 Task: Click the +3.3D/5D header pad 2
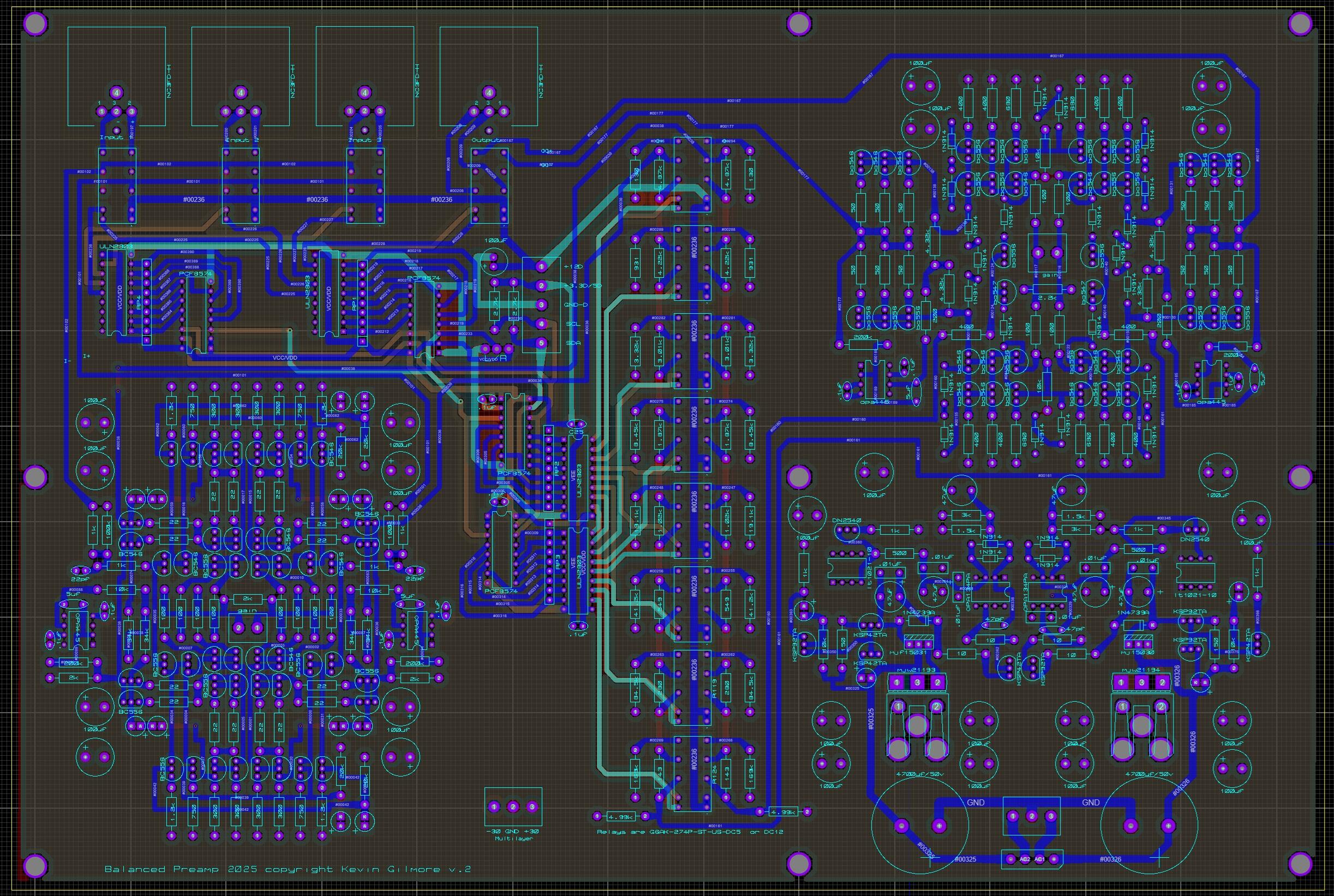coord(541,285)
